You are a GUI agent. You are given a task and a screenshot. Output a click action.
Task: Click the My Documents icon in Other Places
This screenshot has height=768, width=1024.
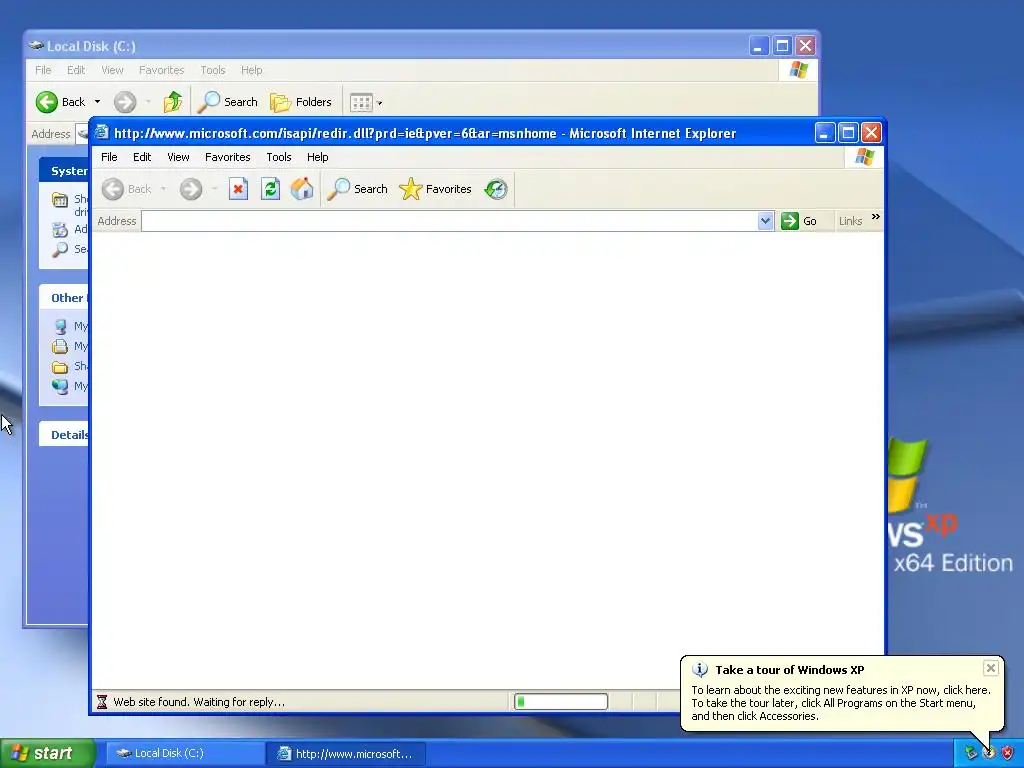click(60, 346)
